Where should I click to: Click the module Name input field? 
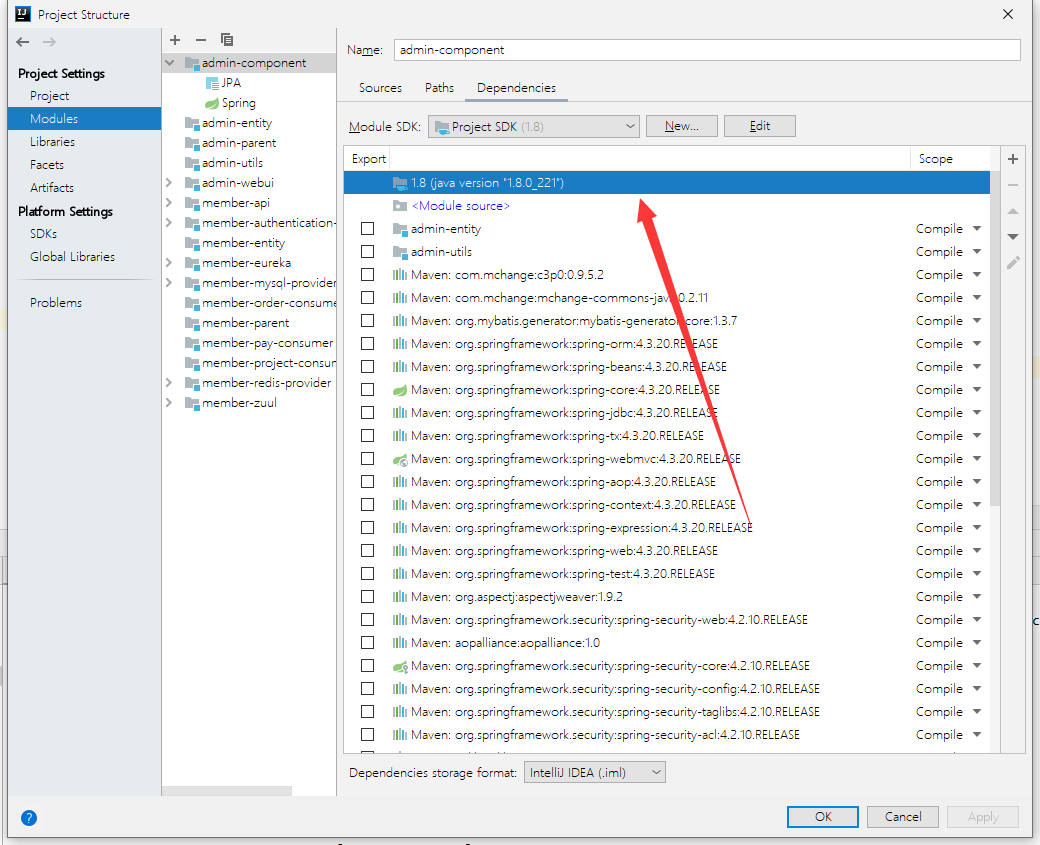707,50
